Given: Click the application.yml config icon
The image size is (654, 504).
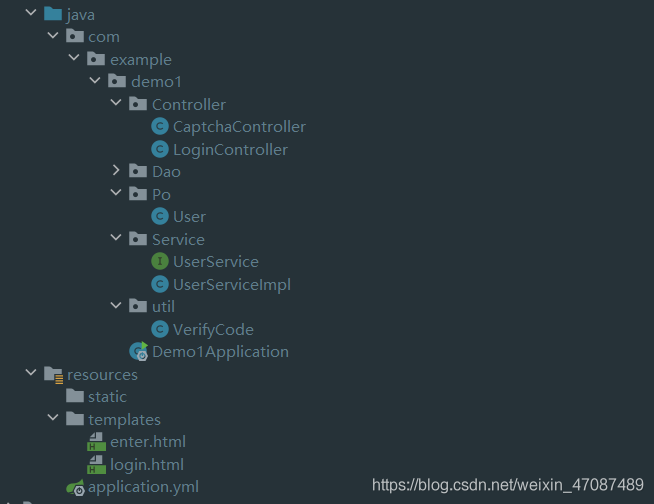Looking at the screenshot, I should click(x=75, y=488).
